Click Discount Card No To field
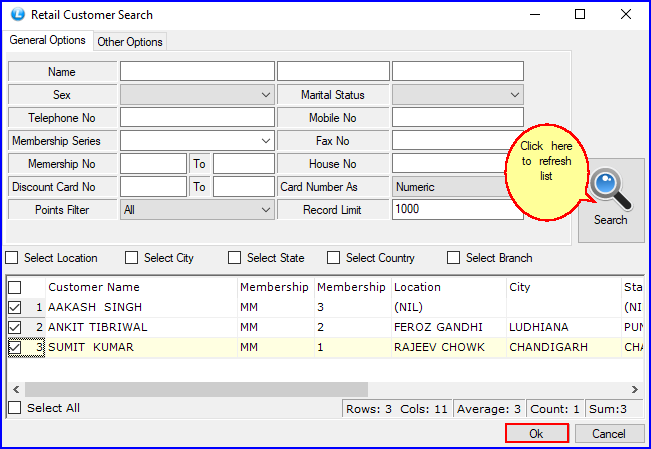The width and height of the screenshot is (651, 449). 244,187
